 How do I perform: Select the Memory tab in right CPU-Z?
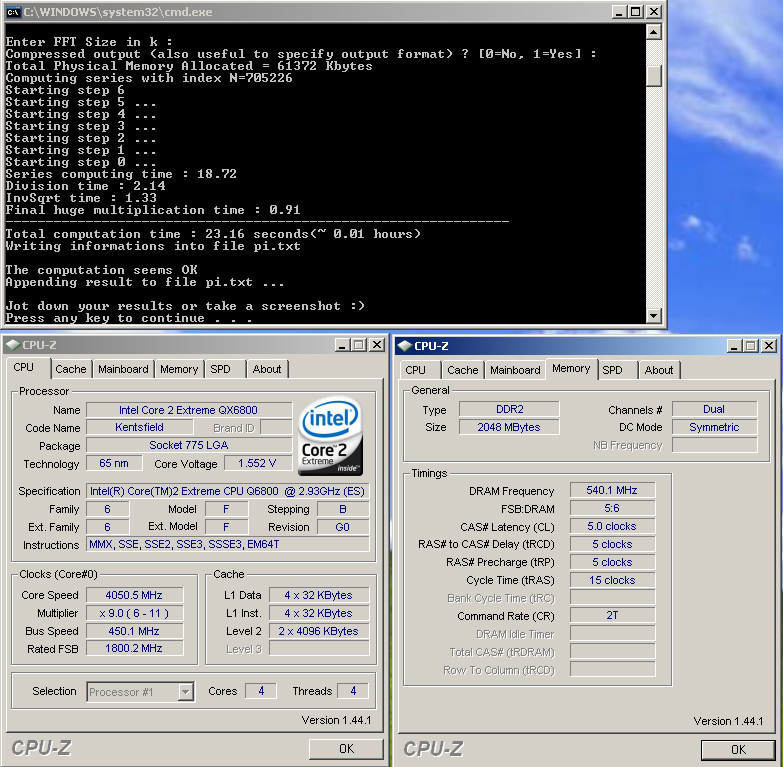pyautogui.click(x=571, y=369)
